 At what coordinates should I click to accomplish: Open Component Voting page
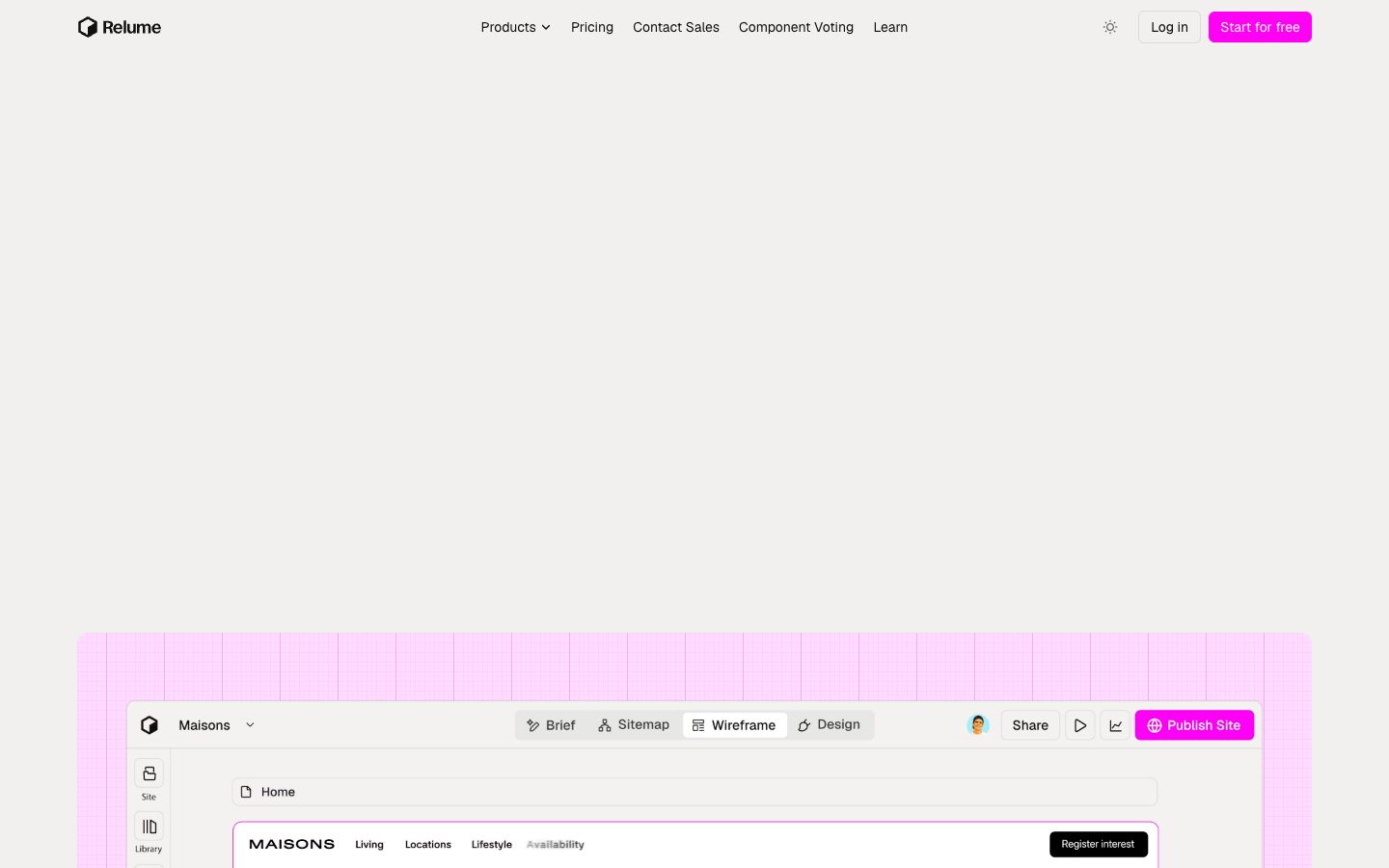point(796,27)
